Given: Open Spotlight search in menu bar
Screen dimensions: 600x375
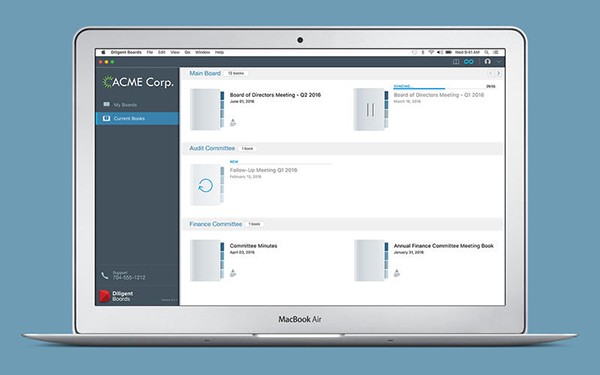Looking at the screenshot, I should [487, 52].
